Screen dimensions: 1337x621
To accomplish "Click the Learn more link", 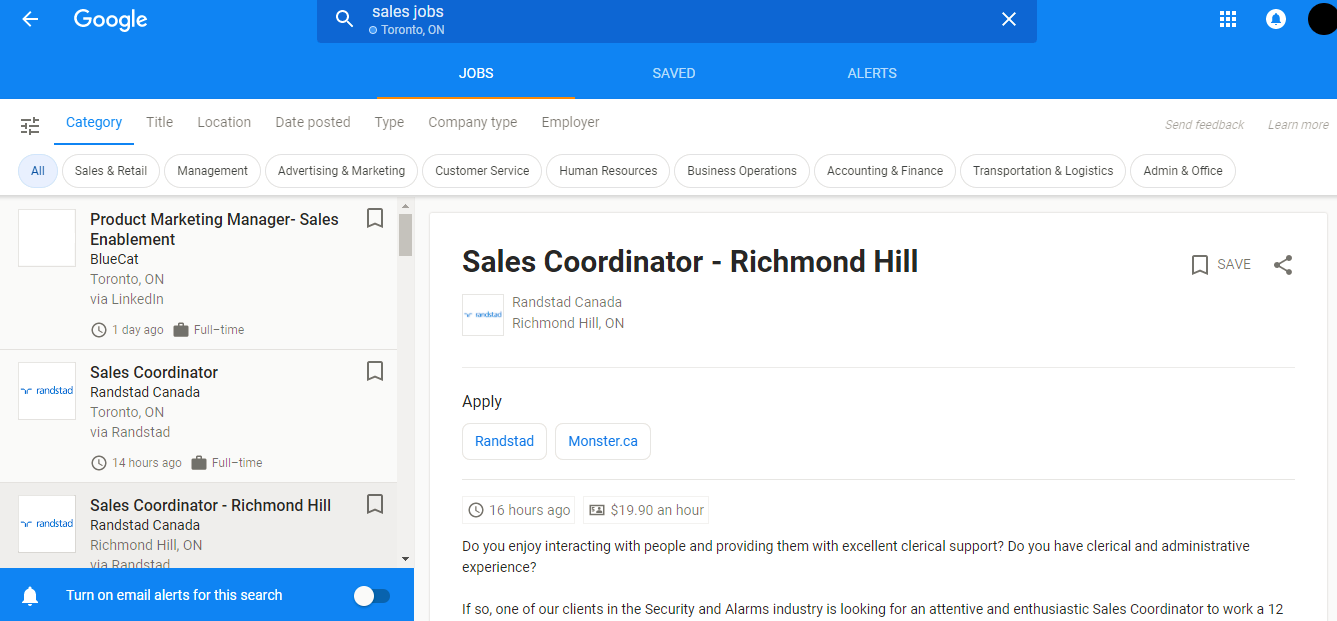I will point(1298,125).
